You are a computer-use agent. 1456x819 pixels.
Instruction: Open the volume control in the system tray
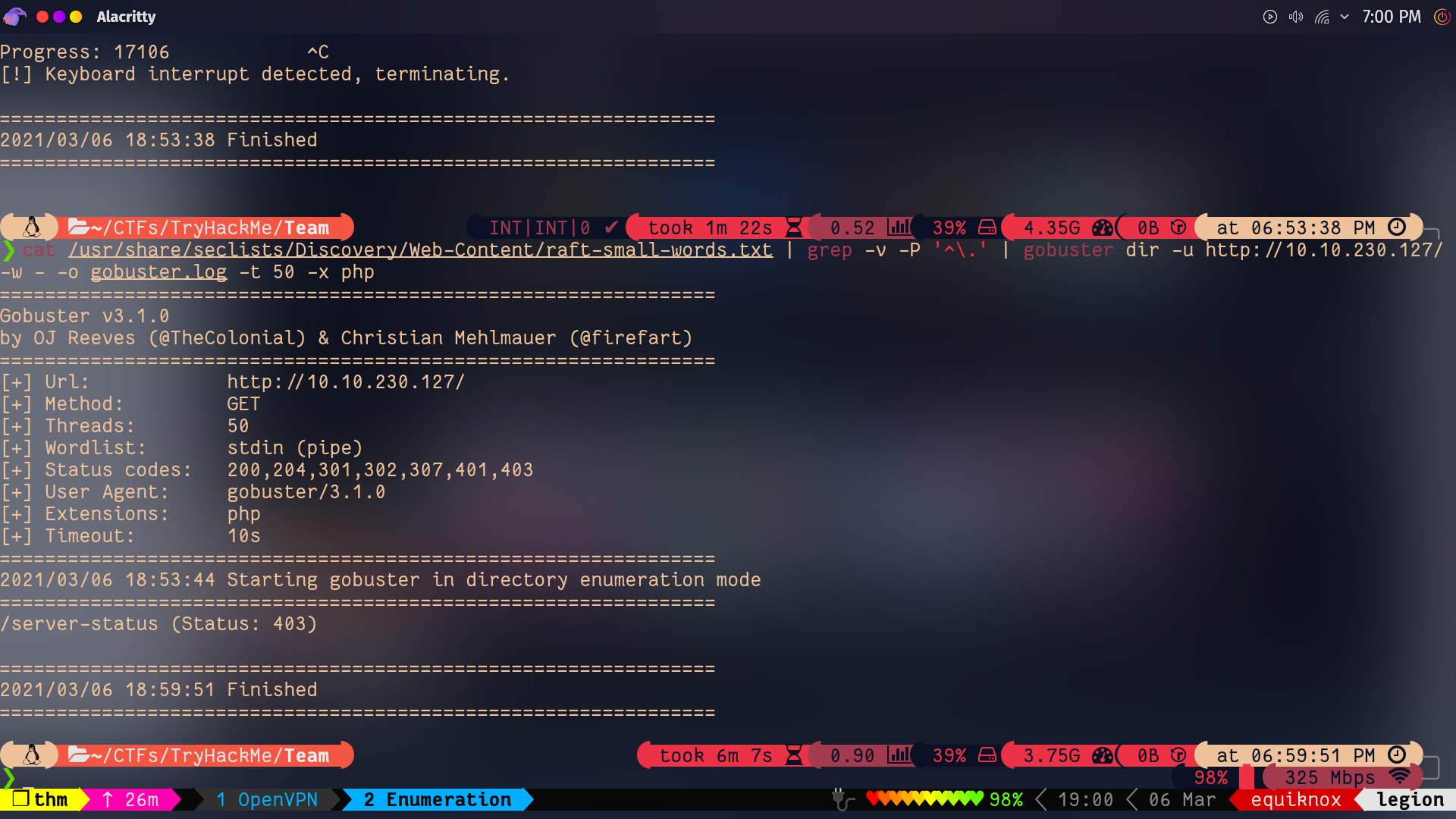click(1295, 17)
